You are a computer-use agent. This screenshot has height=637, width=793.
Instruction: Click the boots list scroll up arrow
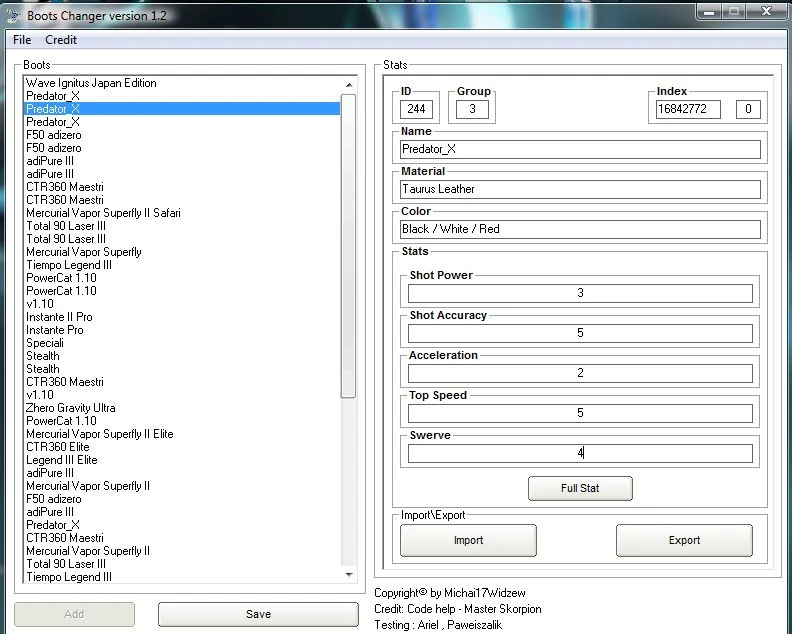349,85
